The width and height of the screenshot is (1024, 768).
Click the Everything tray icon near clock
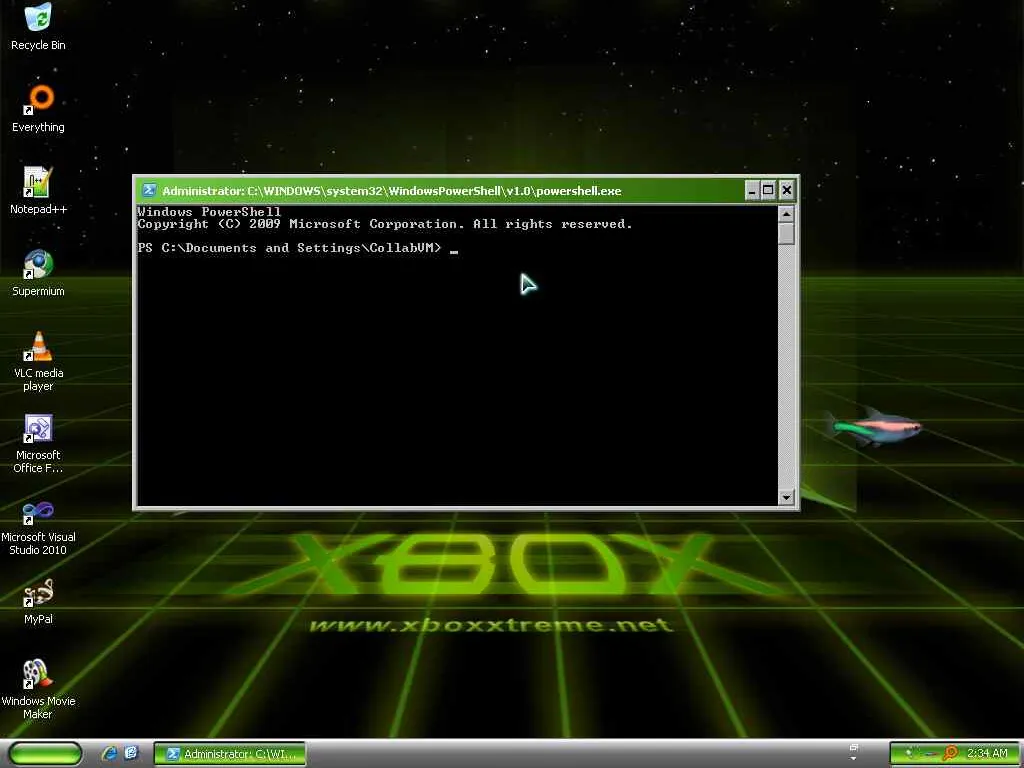[950, 754]
